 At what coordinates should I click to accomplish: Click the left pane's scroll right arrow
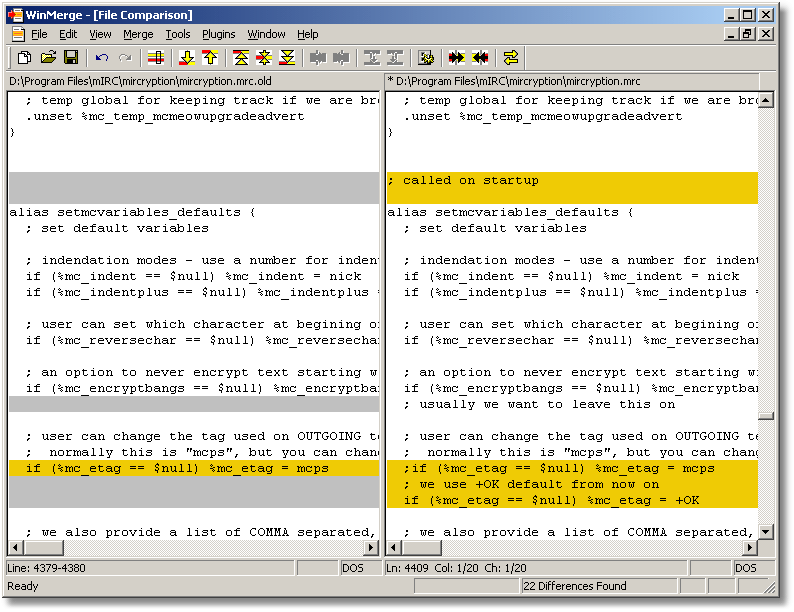click(372, 547)
